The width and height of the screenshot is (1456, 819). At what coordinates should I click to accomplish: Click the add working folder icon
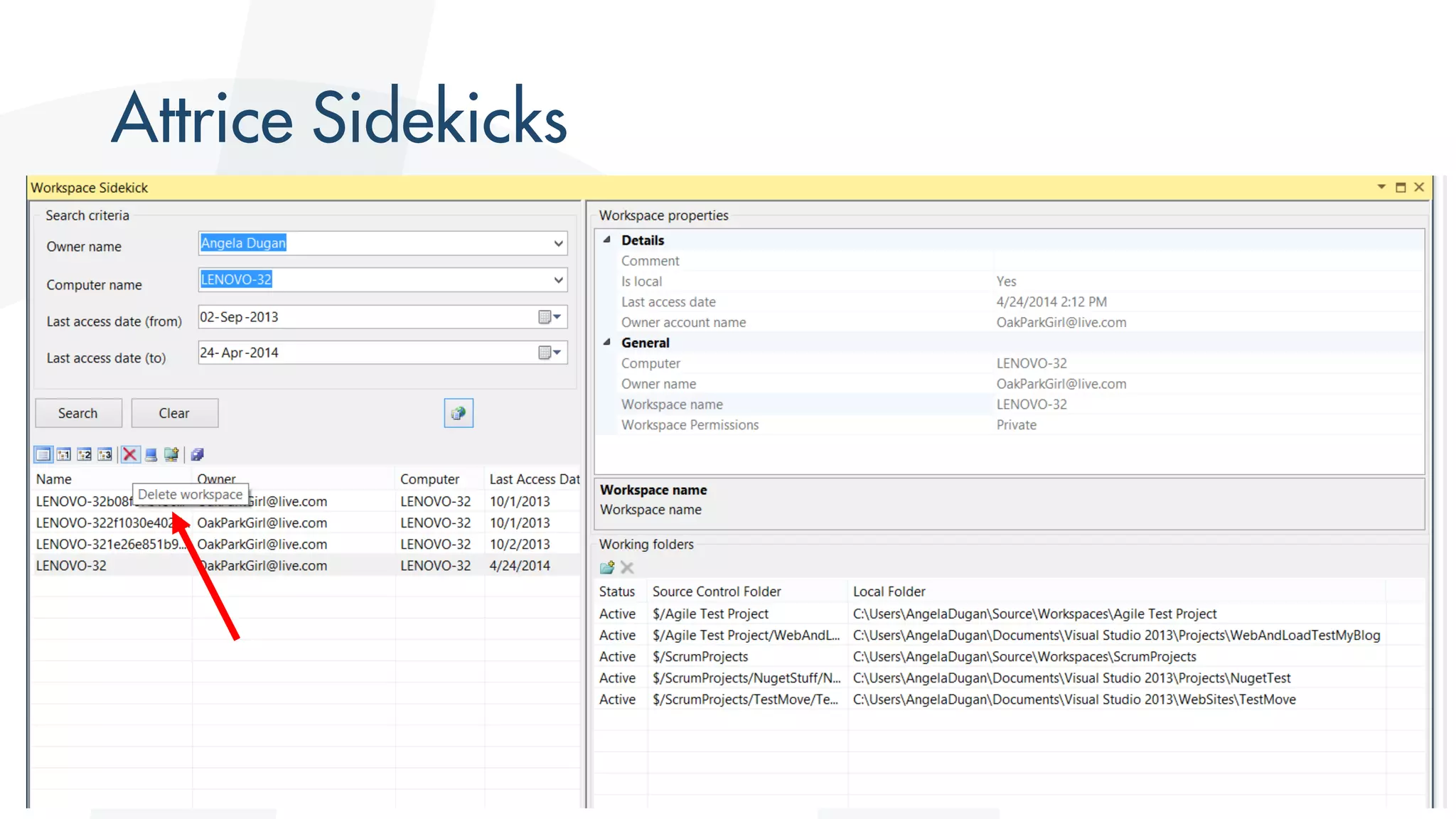pyautogui.click(x=607, y=567)
